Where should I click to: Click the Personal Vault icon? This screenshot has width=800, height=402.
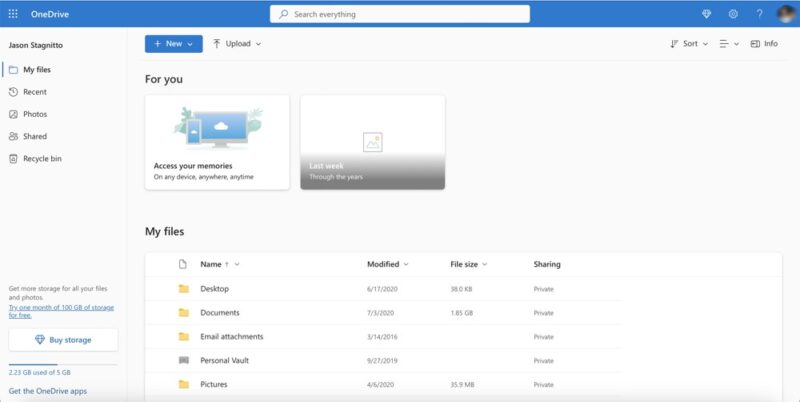tap(184, 361)
